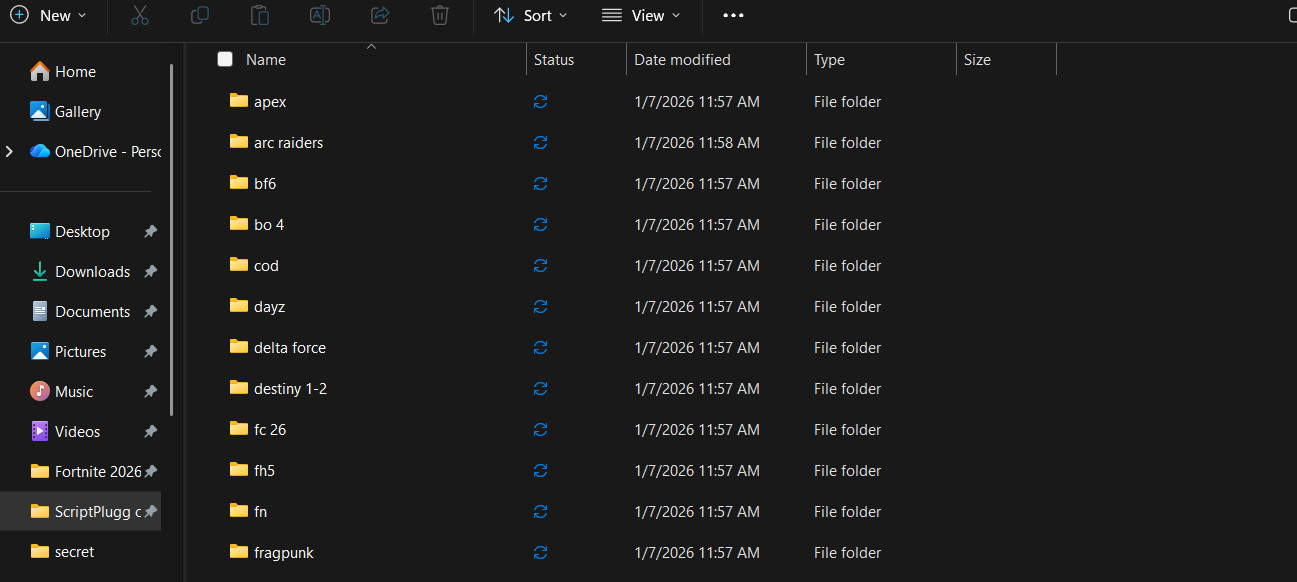Open Documents in the sidebar
Screen dimensions: 1297x582
pos(92,312)
